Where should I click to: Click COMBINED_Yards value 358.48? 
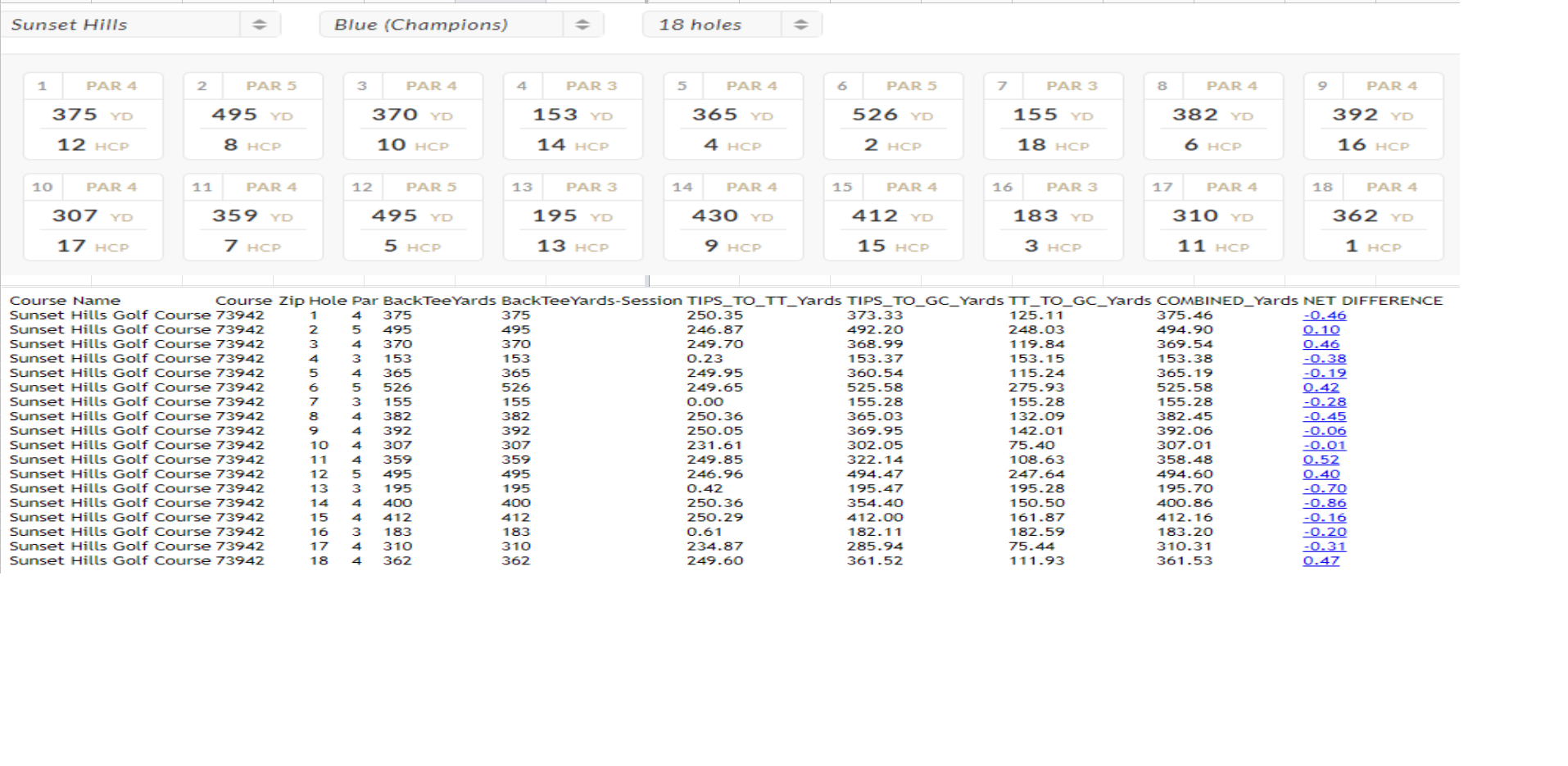coord(1185,460)
